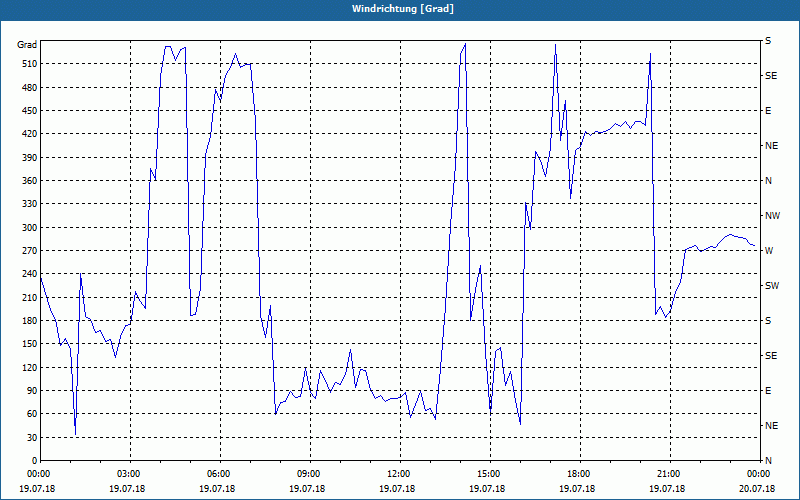The width and height of the screenshot is (800, 500).
Task: Click the 390 y-axis value
Action: [30, 158]
